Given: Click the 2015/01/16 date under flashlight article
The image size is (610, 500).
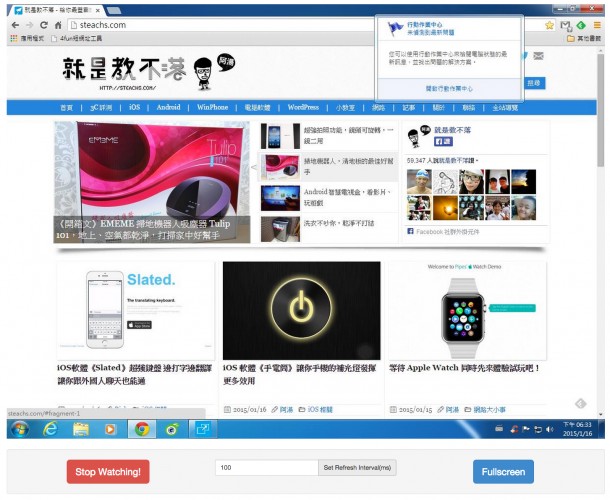Looking at the screenshot, I should (249, 410).
